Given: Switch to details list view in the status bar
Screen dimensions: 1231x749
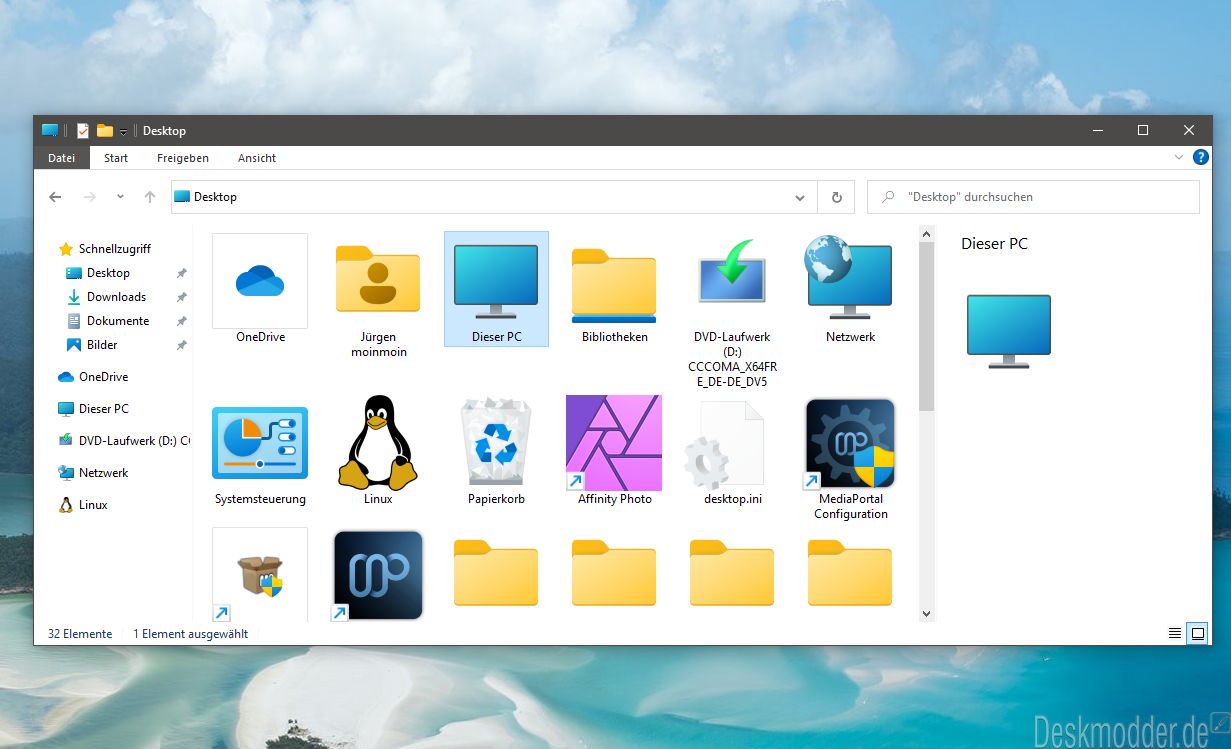Looking at the screenshot, I should pyautogui.click(x=1175, y=634).
